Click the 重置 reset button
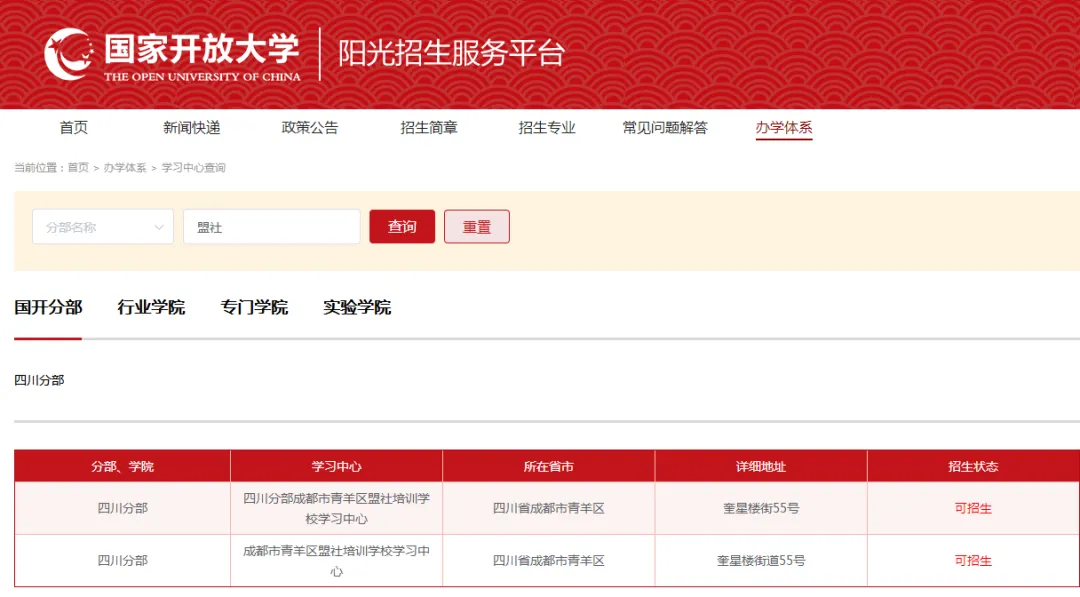The width and height of the screenshot is (1080, 597). [477, 227]
